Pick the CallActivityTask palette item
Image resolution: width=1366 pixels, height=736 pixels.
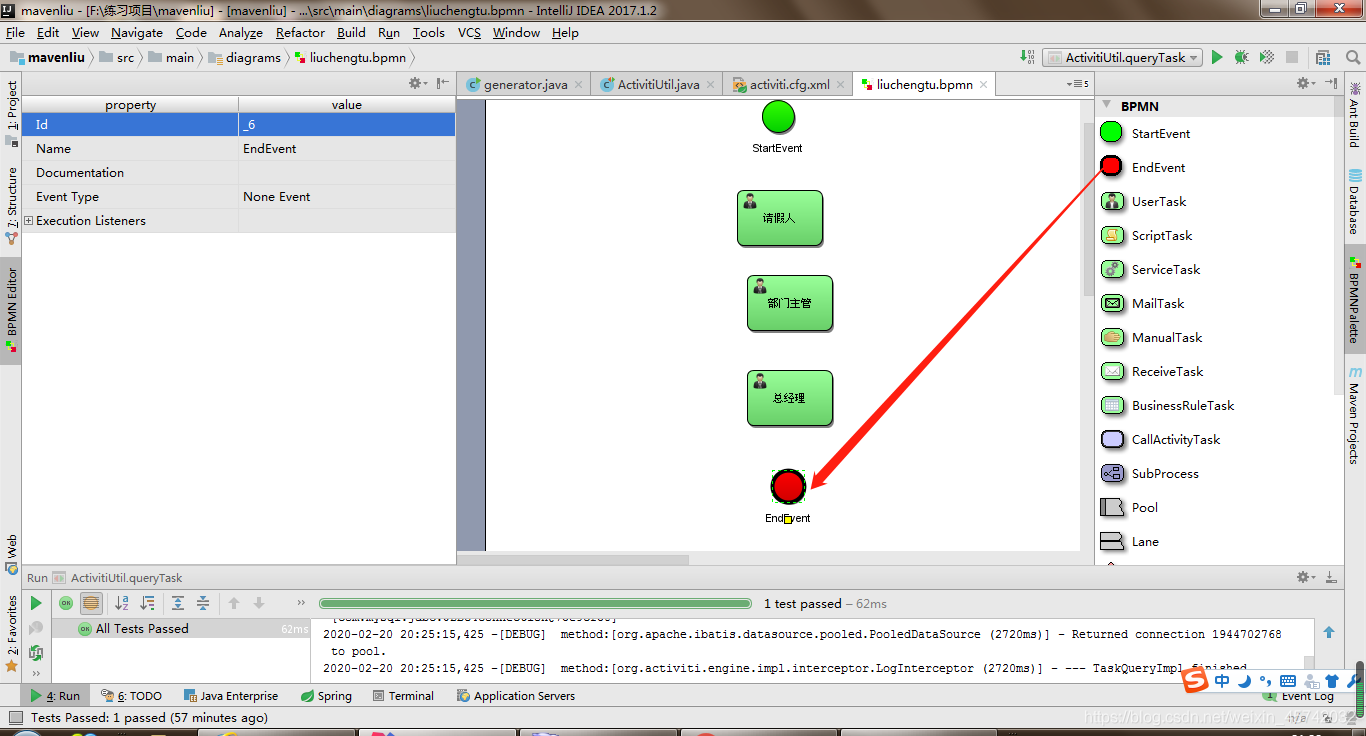tap(1160, 439)
